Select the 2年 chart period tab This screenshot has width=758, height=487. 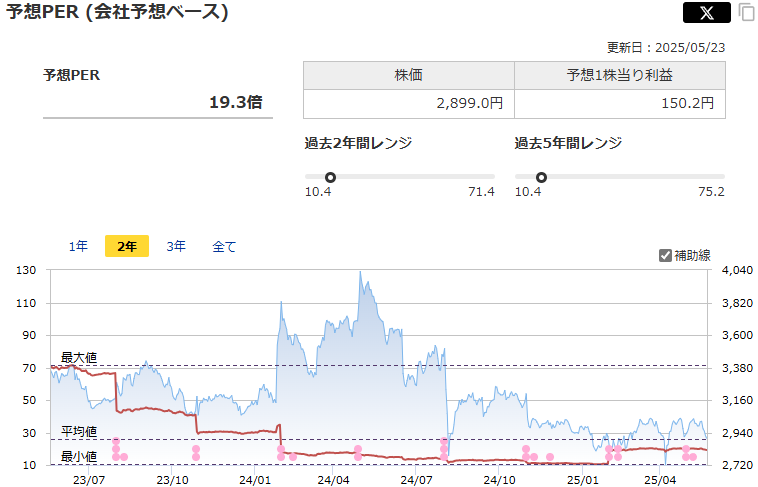pos(127,246)
